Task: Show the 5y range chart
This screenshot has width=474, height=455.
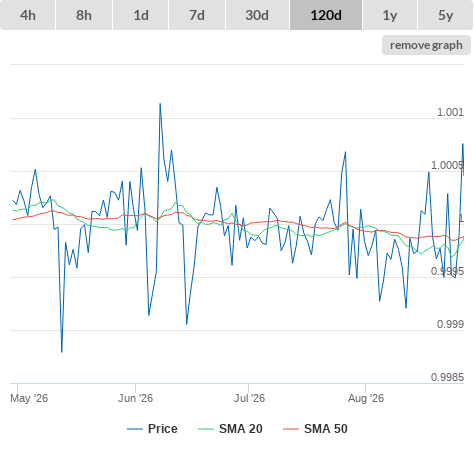Action: 446,15
